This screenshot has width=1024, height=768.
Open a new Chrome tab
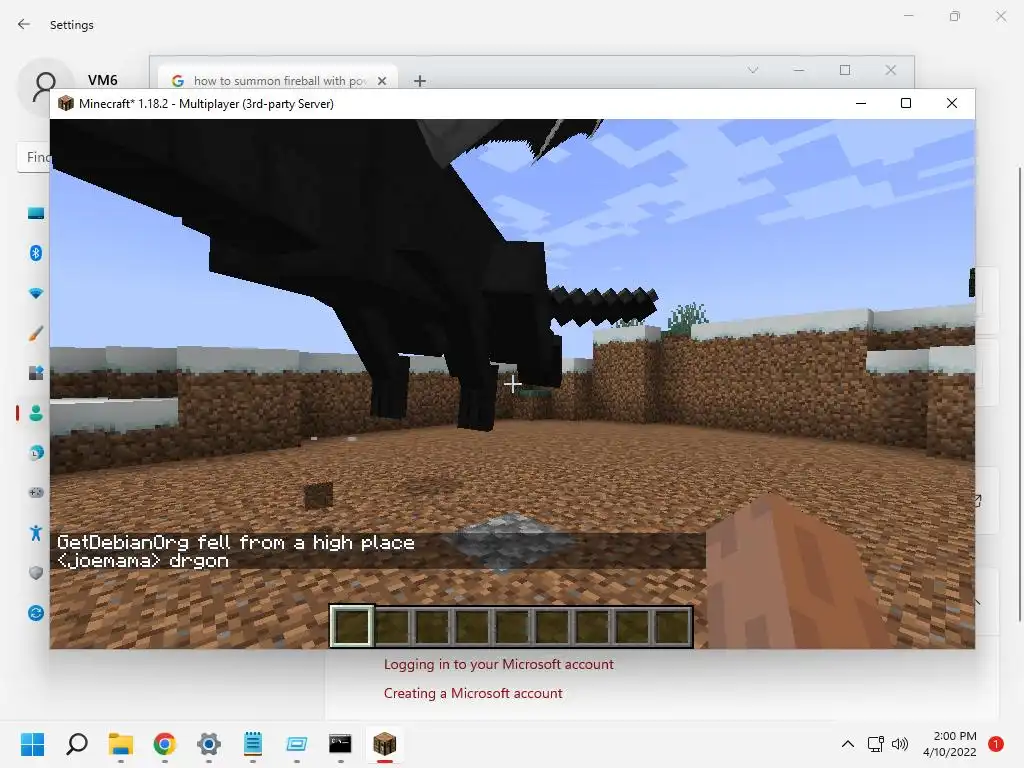[420, 80]
